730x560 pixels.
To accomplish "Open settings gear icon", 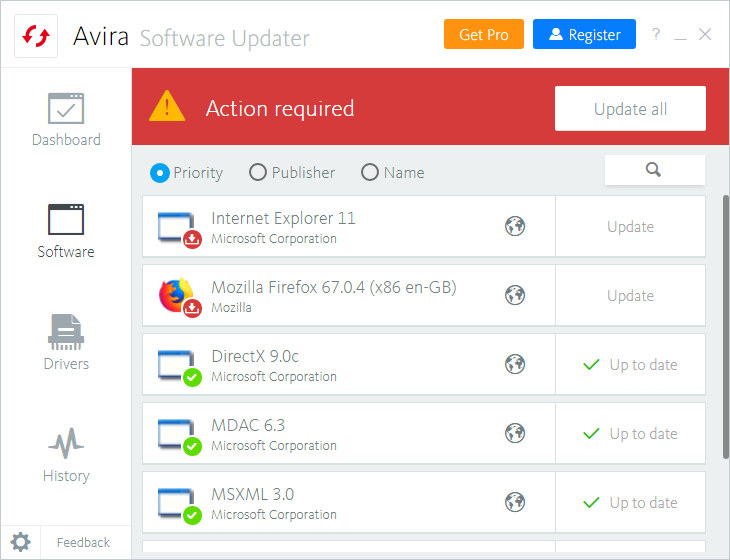I will coord(21,543).
